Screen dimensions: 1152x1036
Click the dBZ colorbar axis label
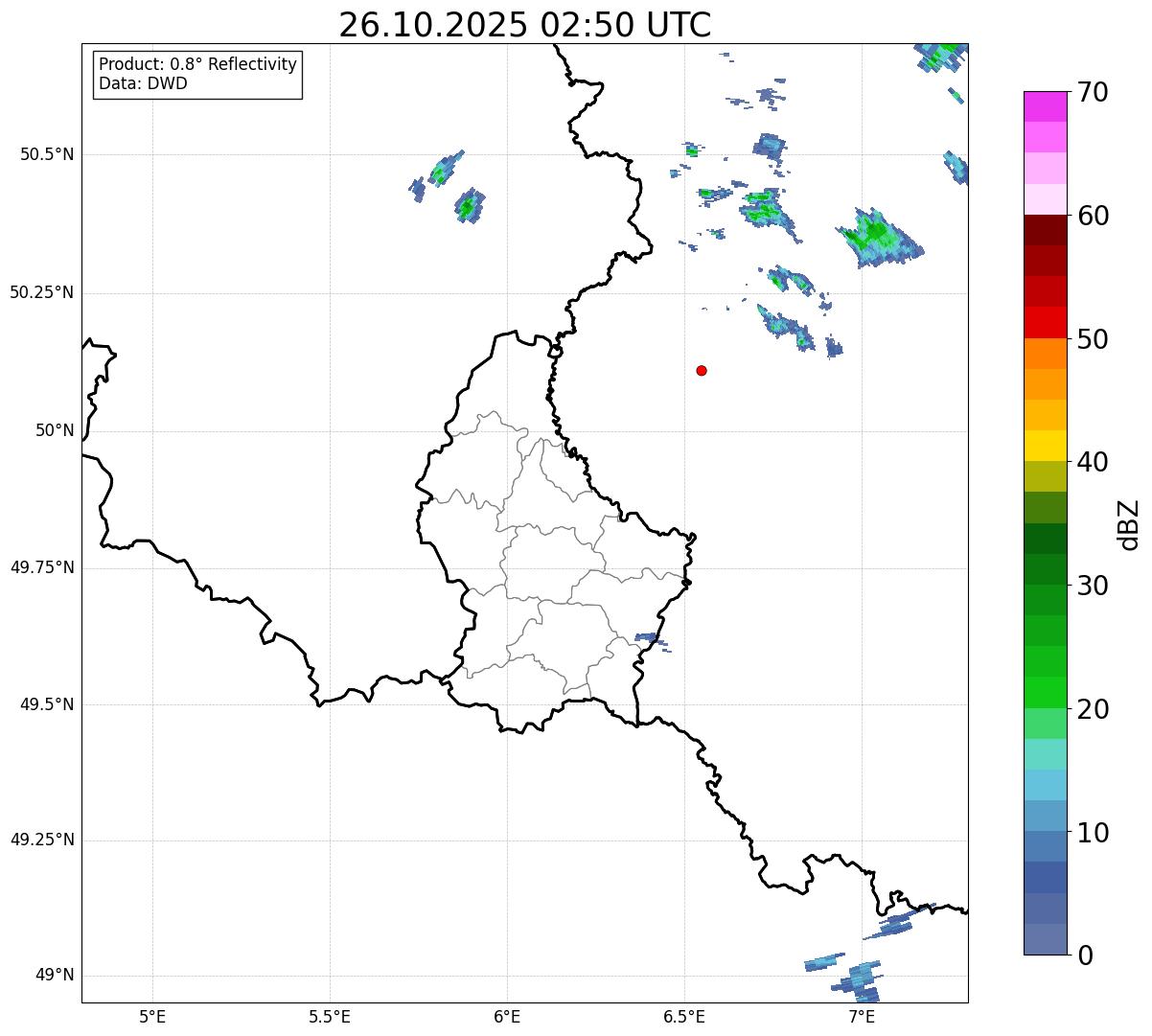(1129, 524)
